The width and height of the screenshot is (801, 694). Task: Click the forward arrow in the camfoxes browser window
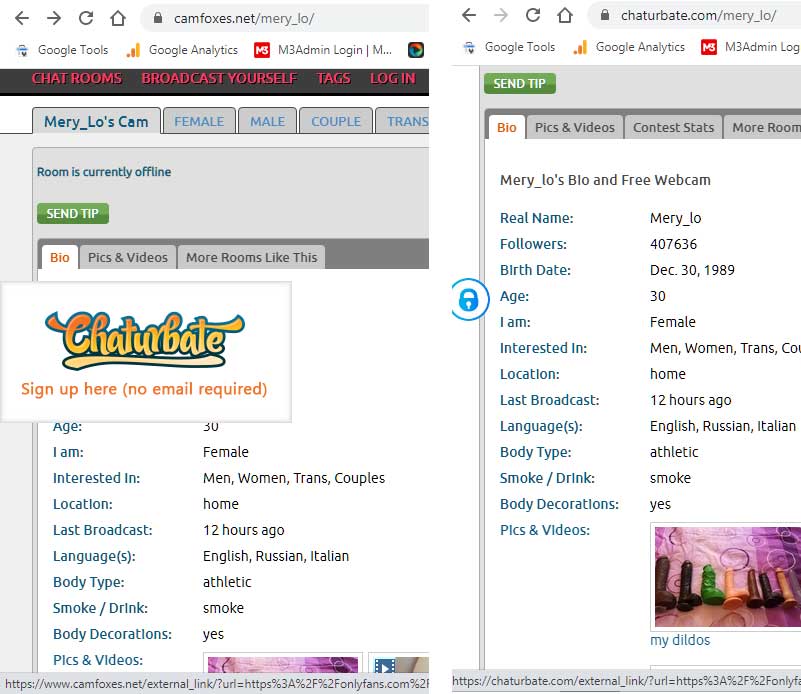[54, 18]
